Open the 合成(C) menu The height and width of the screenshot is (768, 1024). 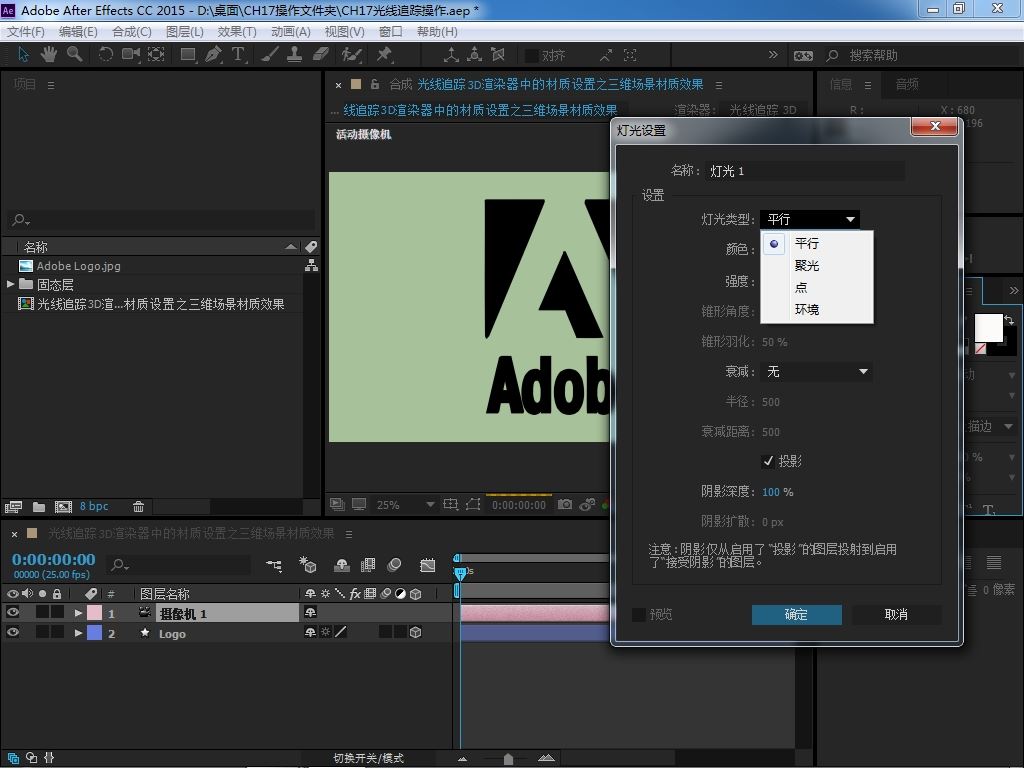point(131,32)
